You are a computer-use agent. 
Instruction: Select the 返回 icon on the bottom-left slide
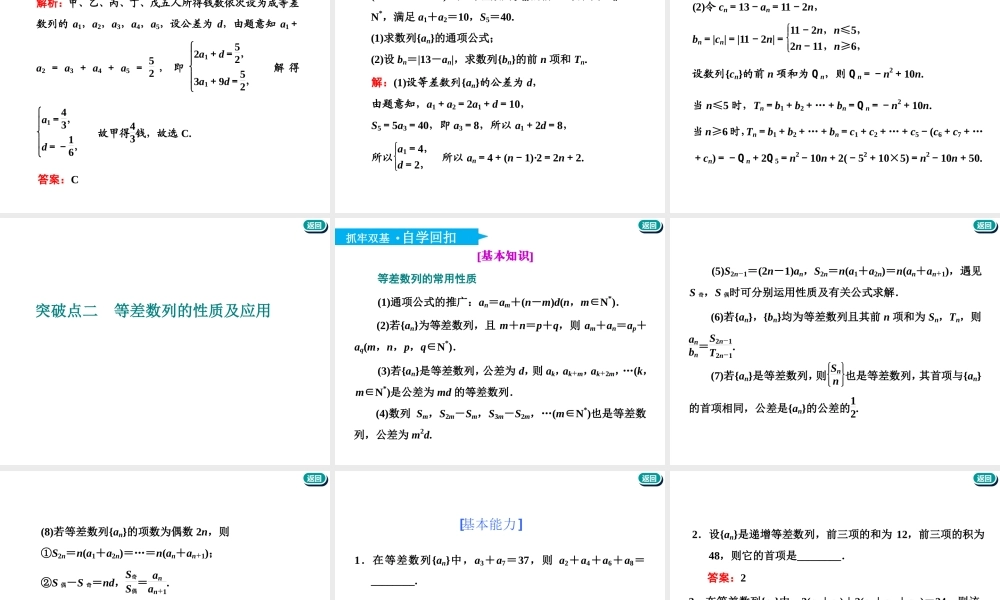click(315, 479)
